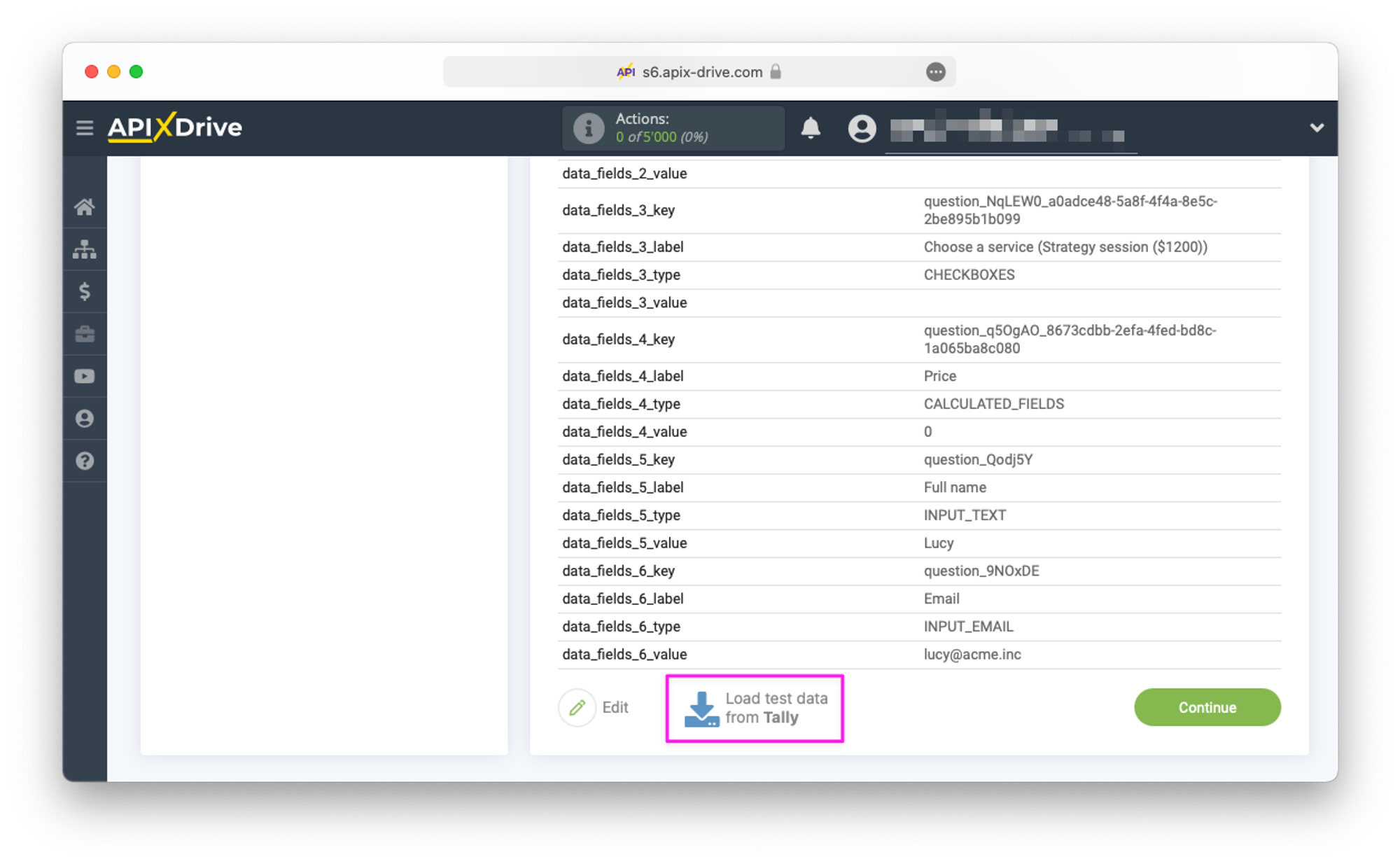Click the Home navigation icon in sidebar
Image resolution: width=1400 pixels, height=864 pixels.
[x=84, y=207]
